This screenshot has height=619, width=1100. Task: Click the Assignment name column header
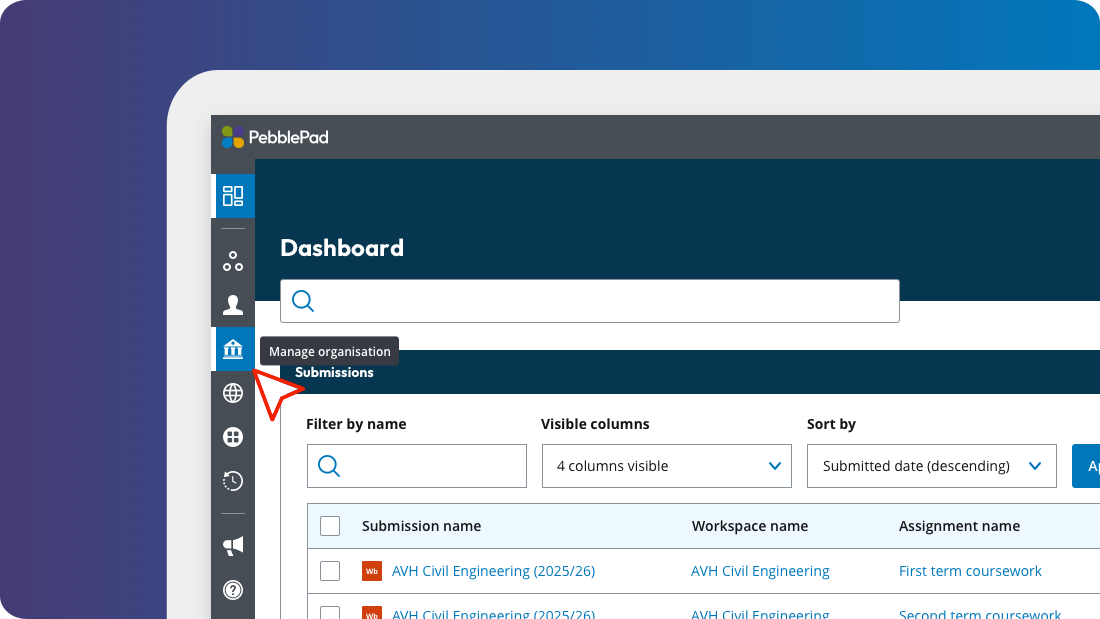point(959,526)
